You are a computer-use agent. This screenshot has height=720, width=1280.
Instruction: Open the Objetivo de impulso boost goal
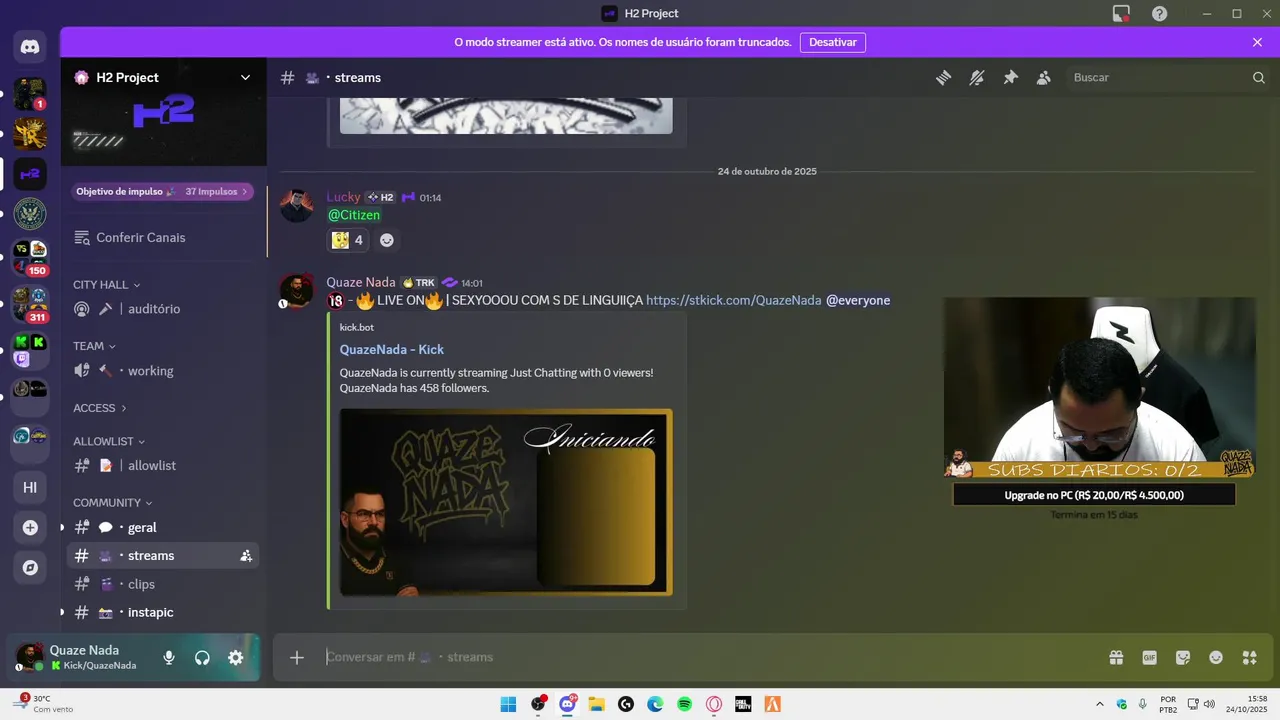click(162, 191)
